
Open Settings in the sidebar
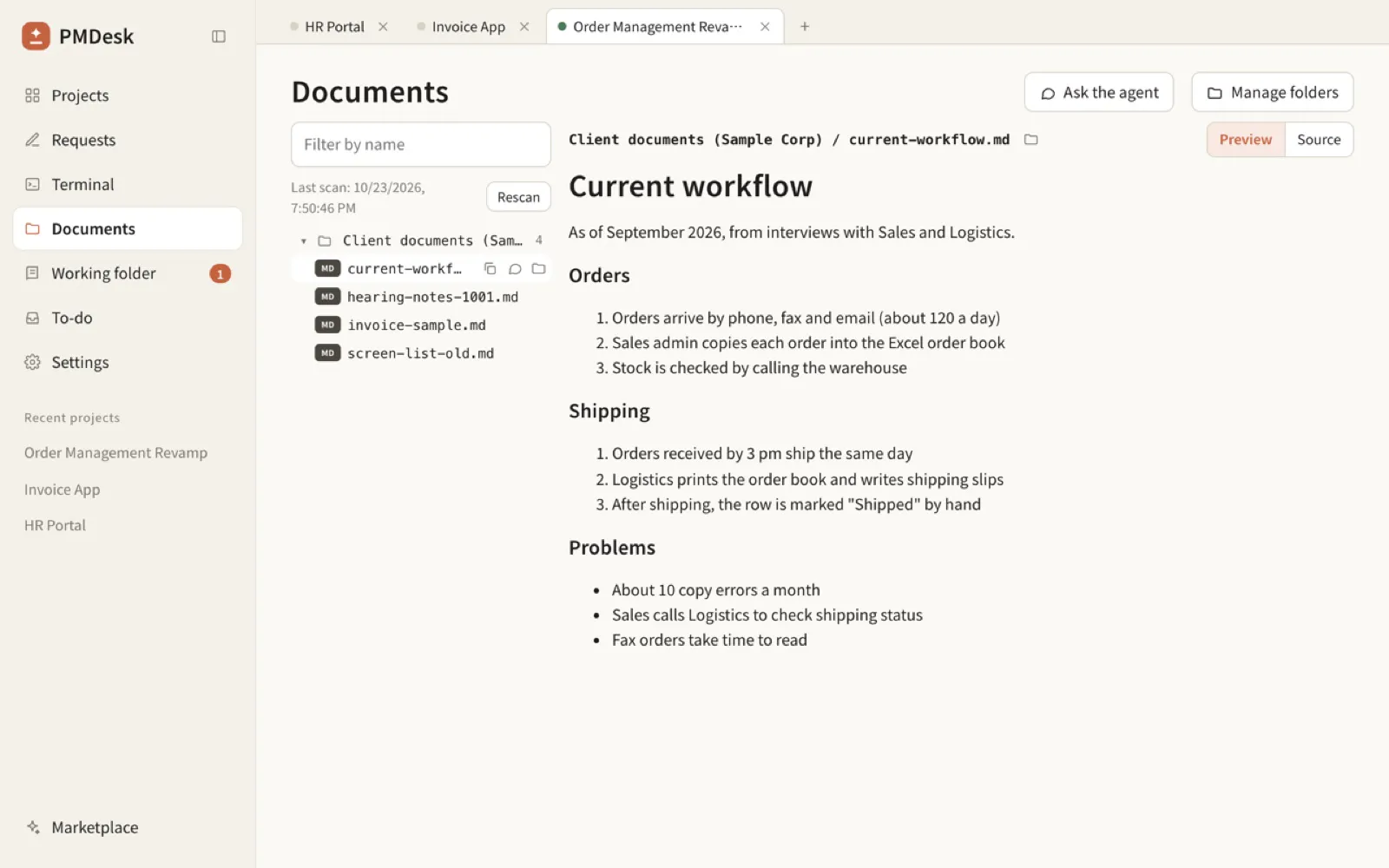coord(128,362)
